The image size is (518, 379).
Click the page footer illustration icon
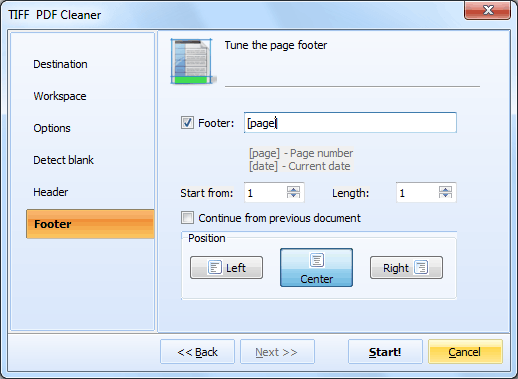coord(193,61)
